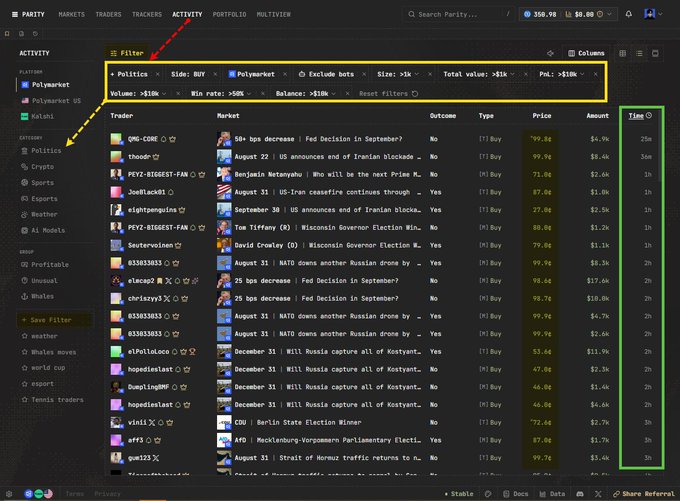Open the notifications bell
This screenshot has width=680, height=501.
[x=628, y=14]
